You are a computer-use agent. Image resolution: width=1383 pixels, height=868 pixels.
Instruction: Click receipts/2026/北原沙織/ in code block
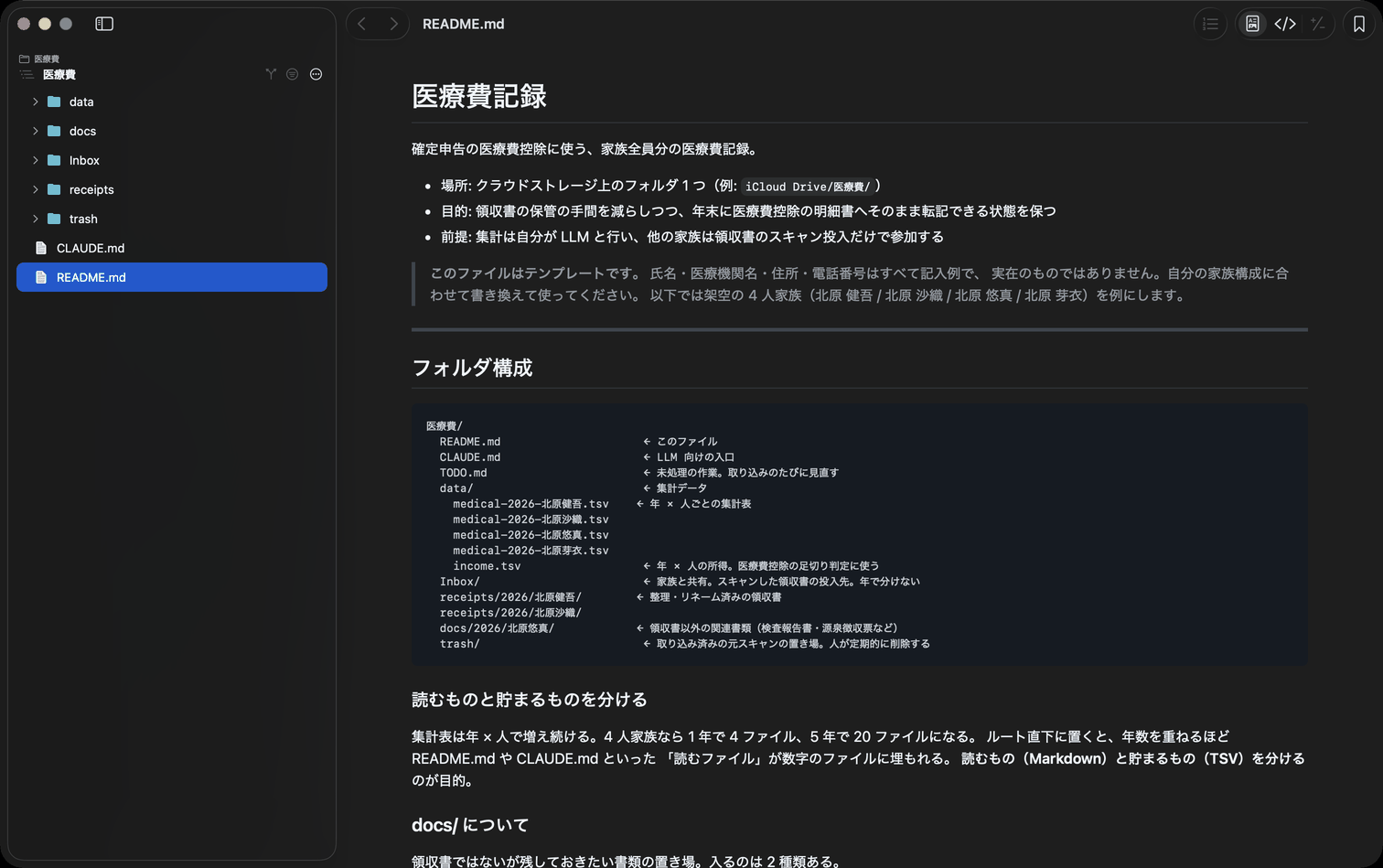510,613
